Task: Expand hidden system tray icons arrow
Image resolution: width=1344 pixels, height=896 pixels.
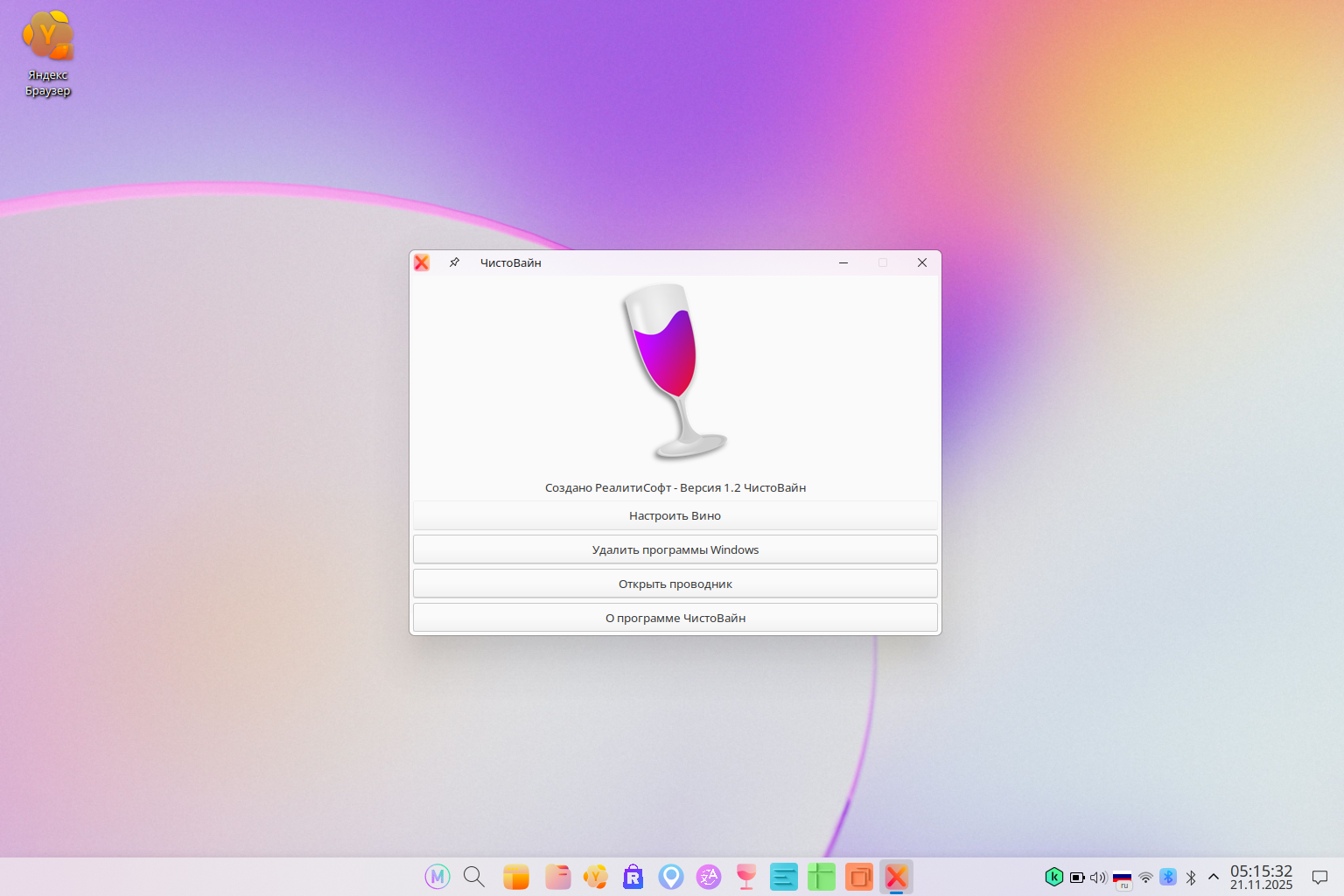Action: click(x=1214, y=877)
